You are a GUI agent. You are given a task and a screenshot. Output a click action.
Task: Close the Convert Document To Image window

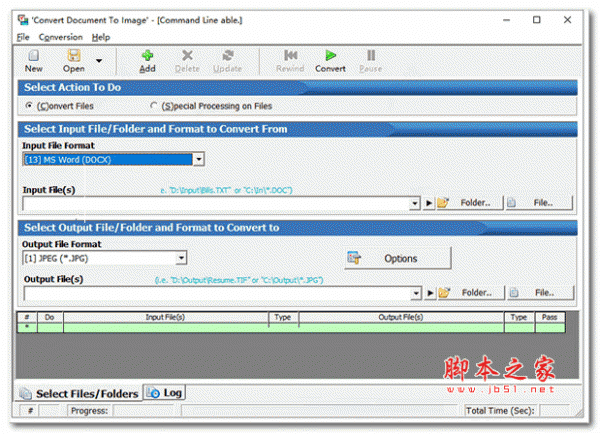[567, 20]
